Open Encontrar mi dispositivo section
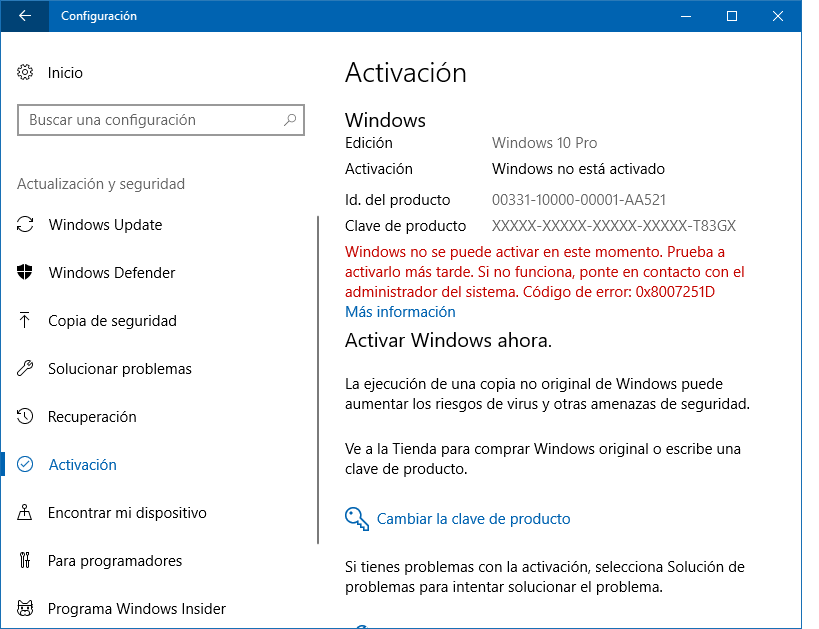 point(122,512)
